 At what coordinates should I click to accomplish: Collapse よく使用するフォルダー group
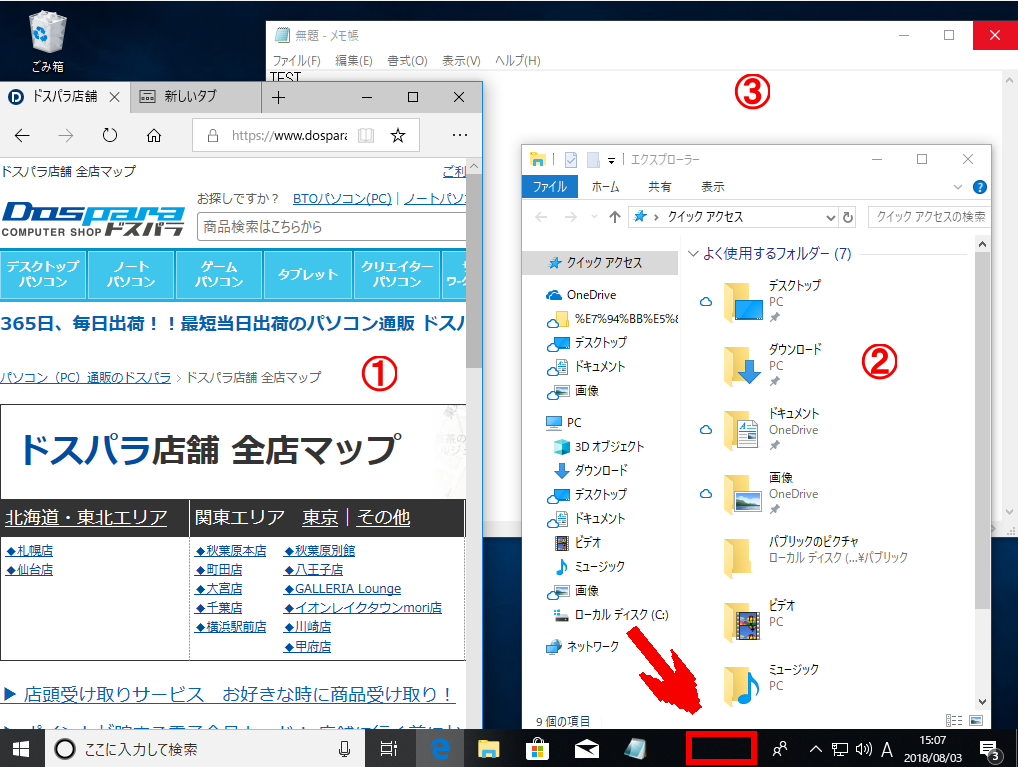693,253
